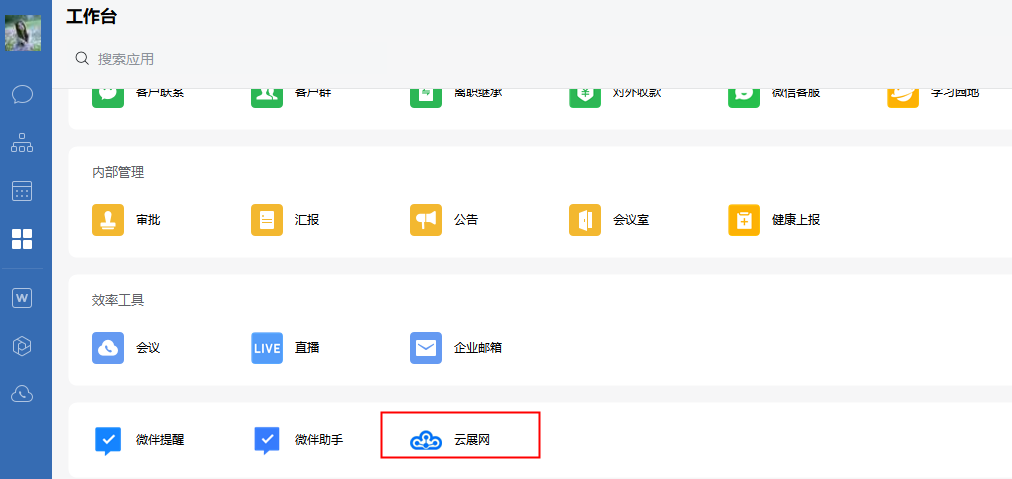Viewport: 1012px width, 479px height.
Task: Open the Contacts organization chart icon
Action: [23, 143]
